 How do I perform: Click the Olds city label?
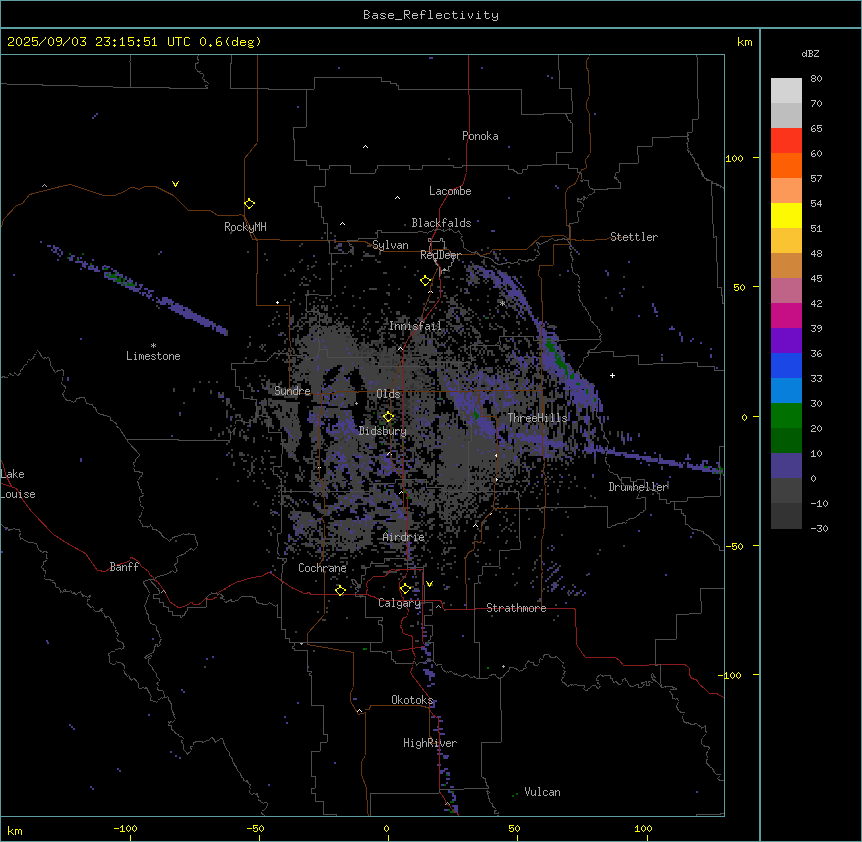coord(388,394)
